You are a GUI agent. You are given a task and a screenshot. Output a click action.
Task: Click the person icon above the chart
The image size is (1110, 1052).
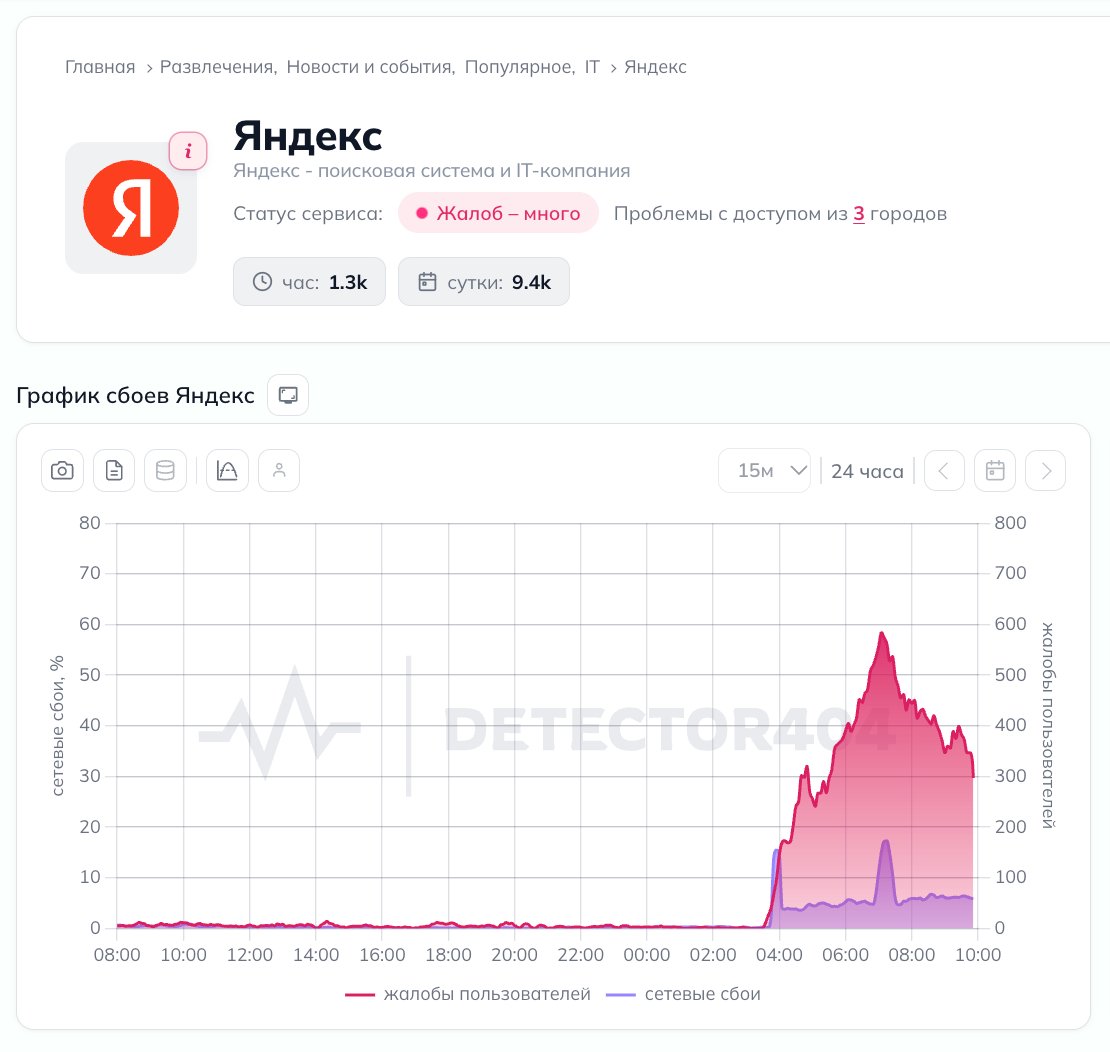[279, 470]
